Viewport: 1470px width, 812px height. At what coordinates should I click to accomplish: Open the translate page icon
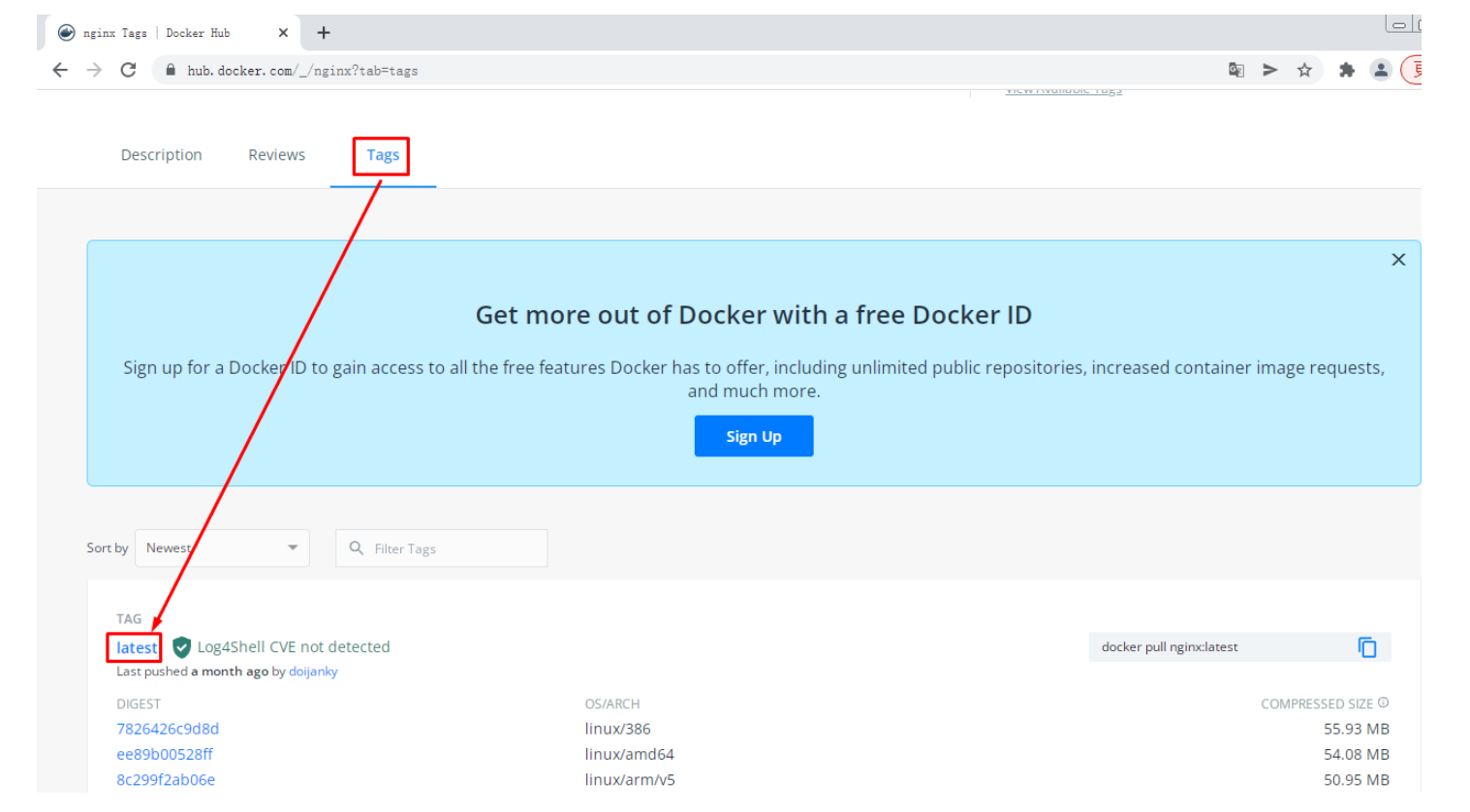click(1236, 70)
